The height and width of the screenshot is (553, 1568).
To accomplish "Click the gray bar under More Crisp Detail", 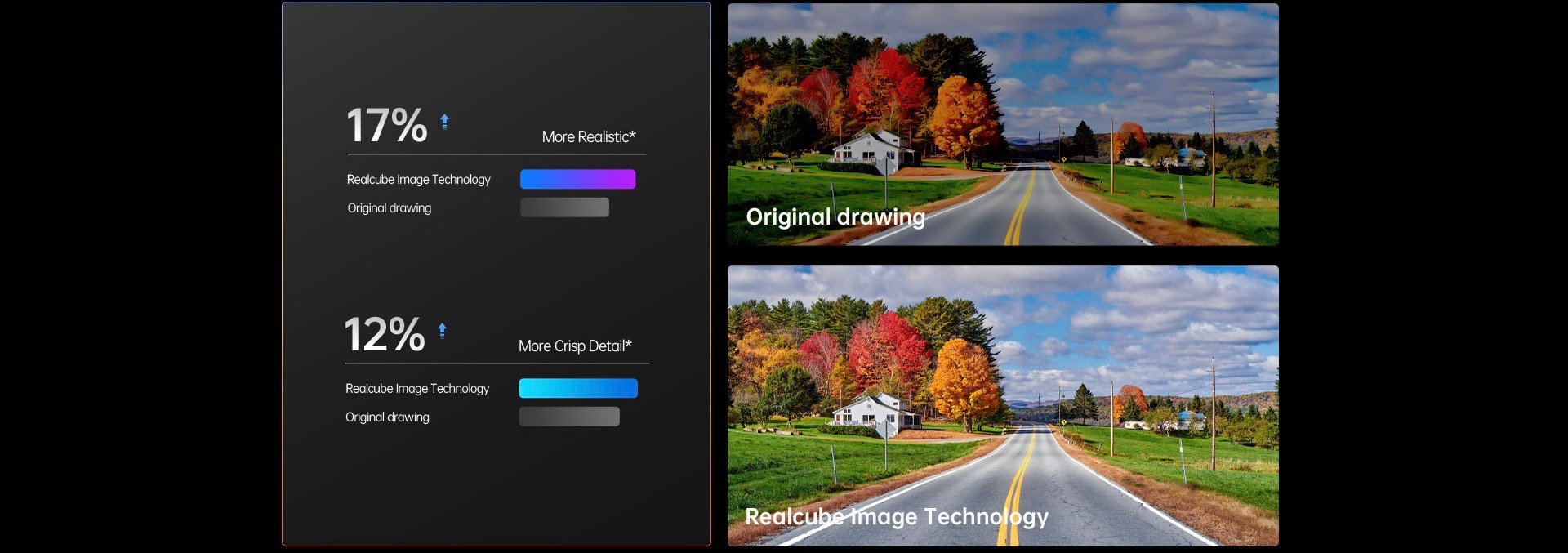I will [x=569, y=417].
